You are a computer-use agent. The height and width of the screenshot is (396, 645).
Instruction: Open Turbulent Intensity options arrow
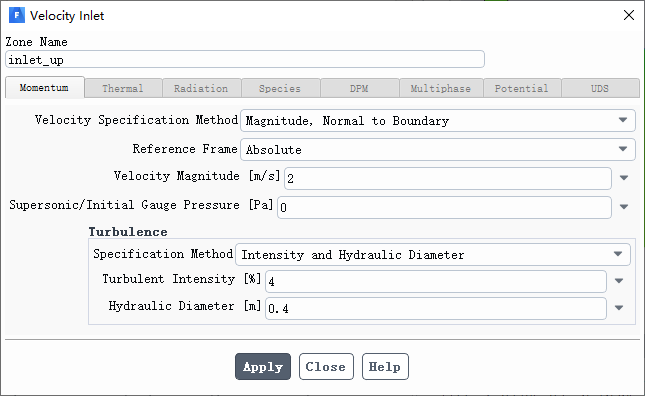click(x=619, y=281)
